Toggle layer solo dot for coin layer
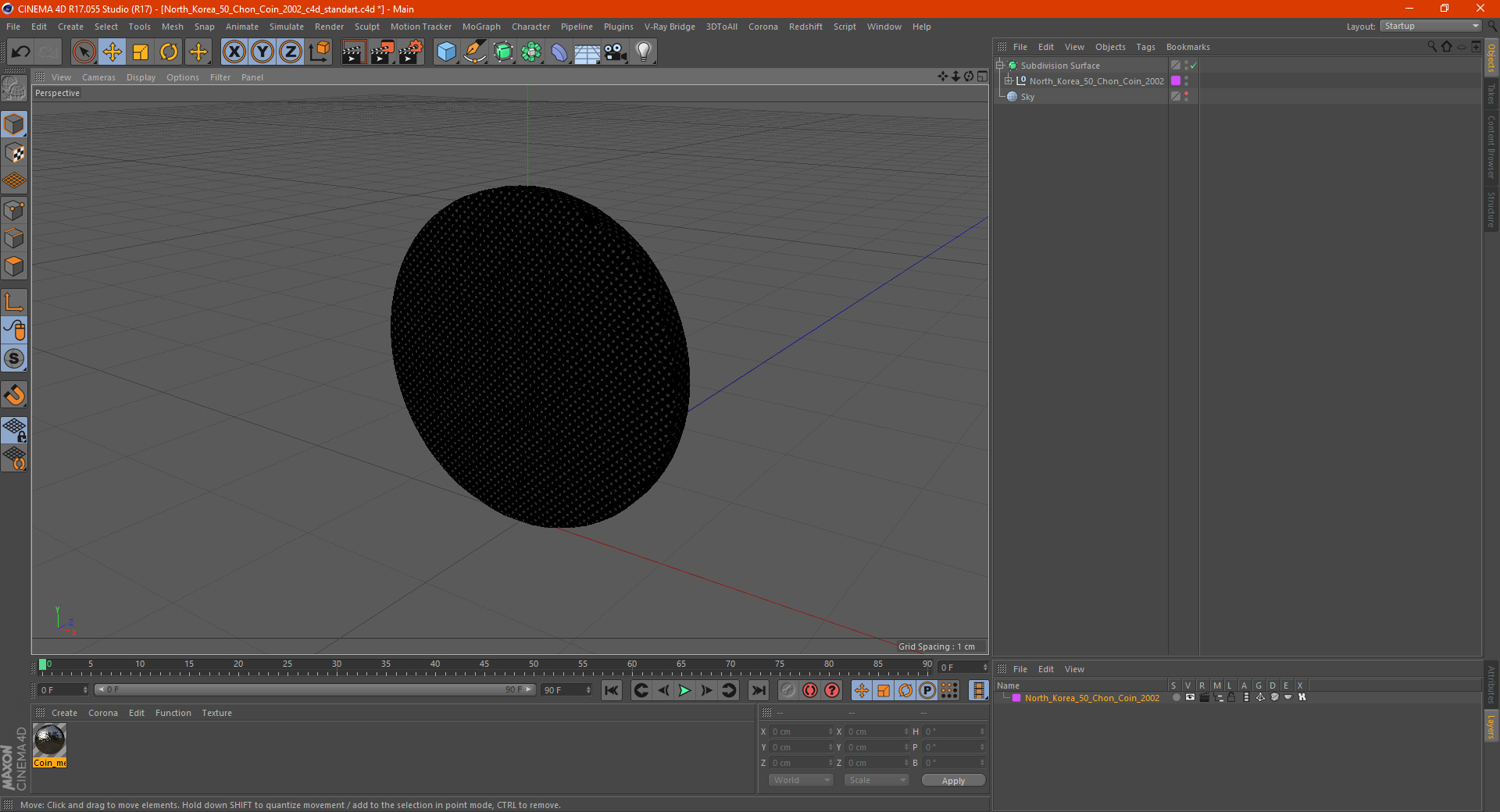Screen dimensions: 1500x812 click(1176, 697)
